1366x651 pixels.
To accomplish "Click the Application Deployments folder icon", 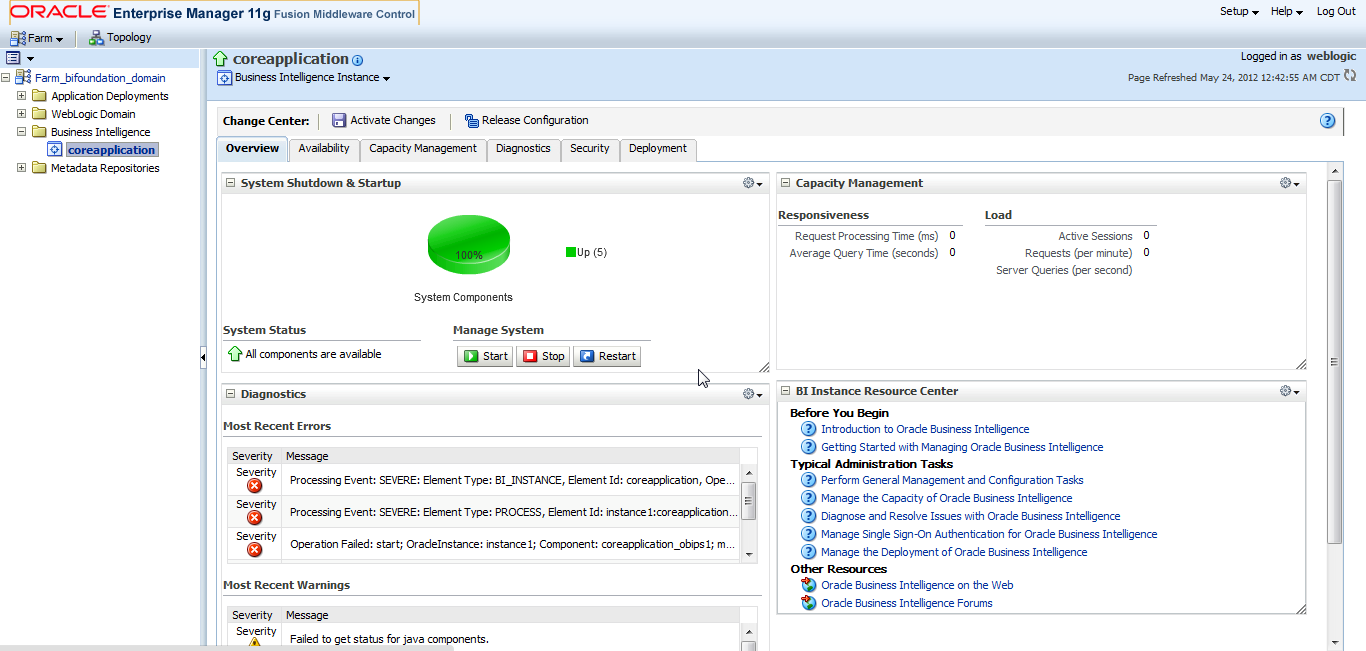I will [x=39, y=96].
